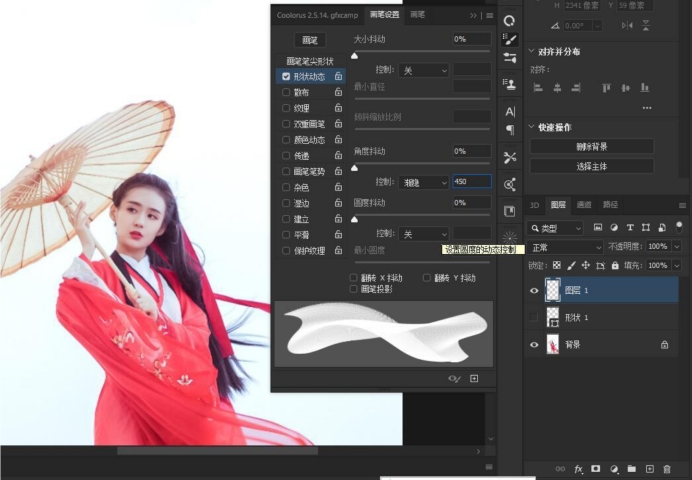Uncheck the 形状动态 checkbox
This screenshot has width=692, height=480.
pyautogui.click(x=286, y=76)
